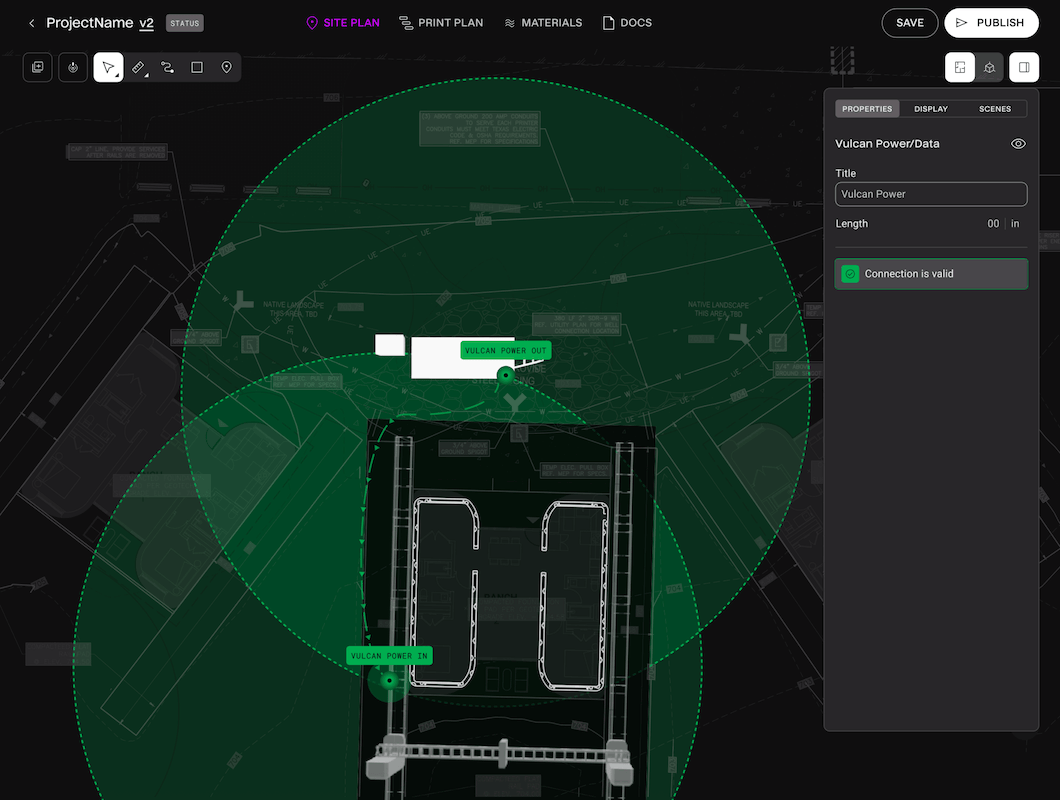Toggle the right side panel
The width and height of the screenshot is (1060, 800).
(x=1024, y=67)
